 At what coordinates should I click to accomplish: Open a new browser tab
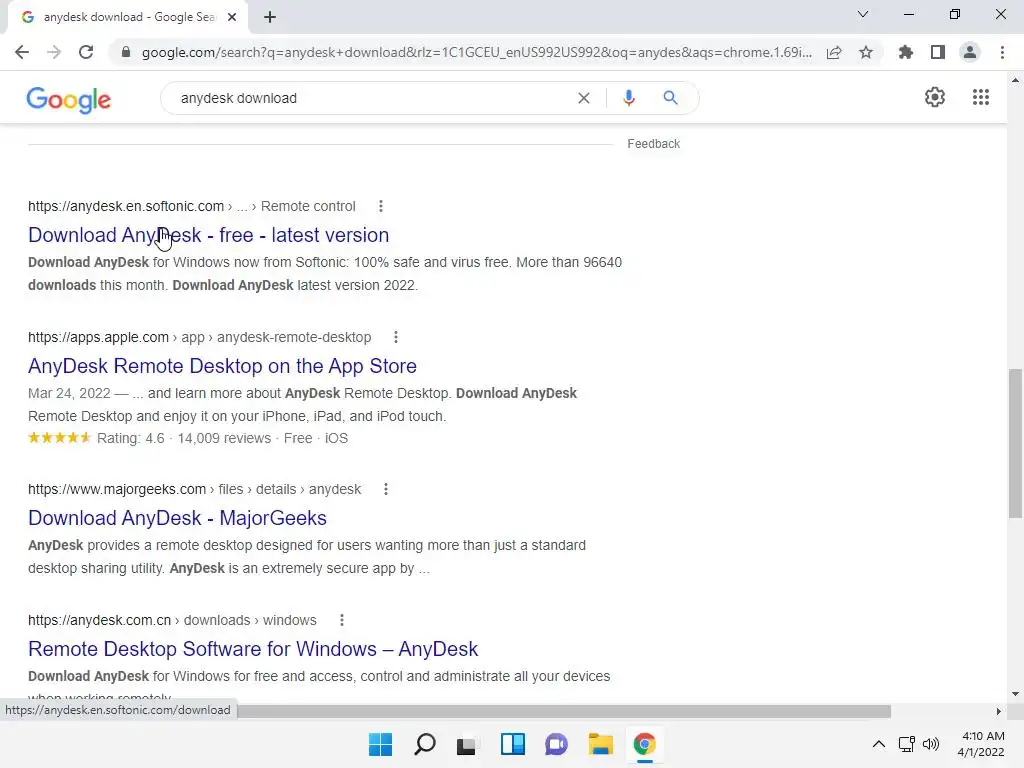270,17
